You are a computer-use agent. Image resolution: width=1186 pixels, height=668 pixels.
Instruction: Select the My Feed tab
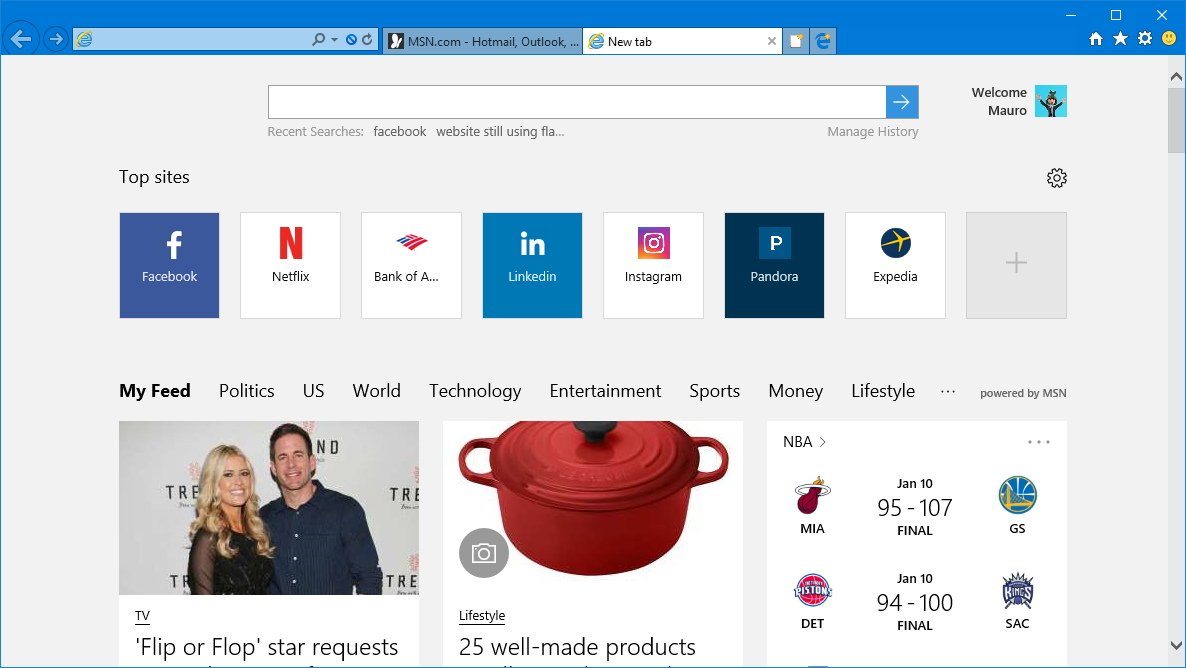155,391
